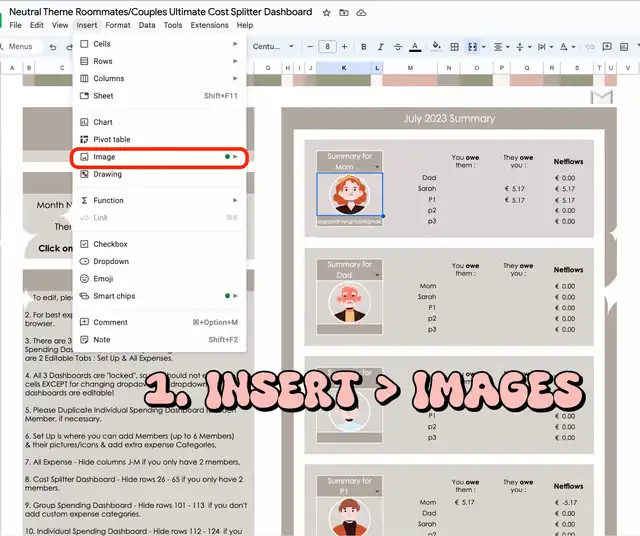Viewport: 640px width, 536px height.
Task: Click the move to folder icon
Action: 344,12
